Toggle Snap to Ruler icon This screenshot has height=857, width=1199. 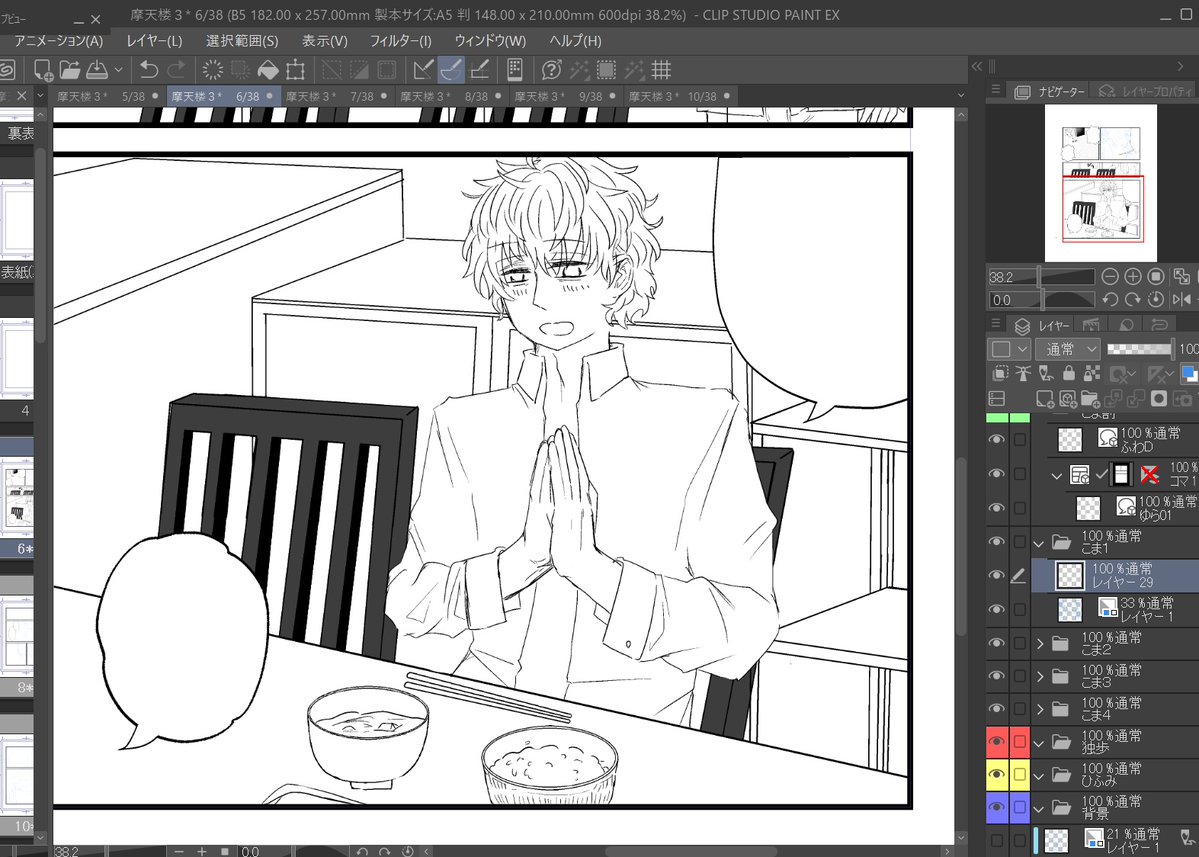click(423, 70)
